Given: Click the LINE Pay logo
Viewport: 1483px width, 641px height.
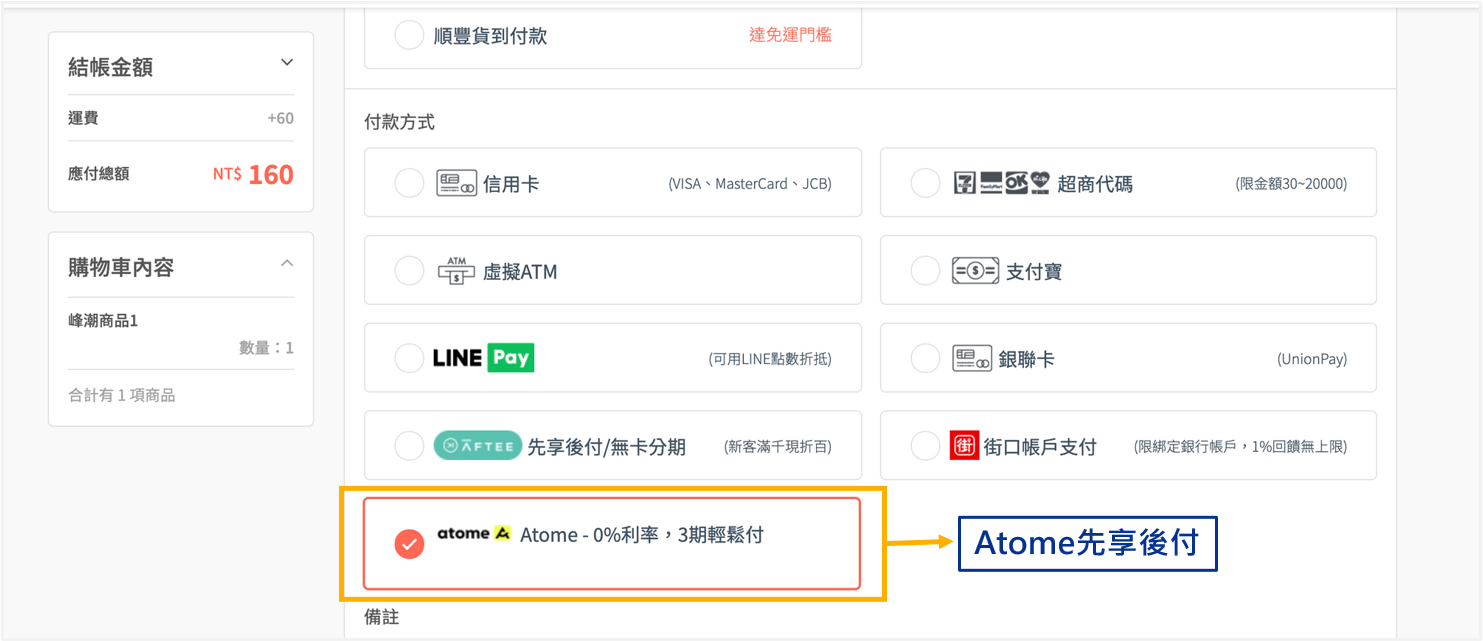Looking at the screenshot, I should click(x=483, y=358).
